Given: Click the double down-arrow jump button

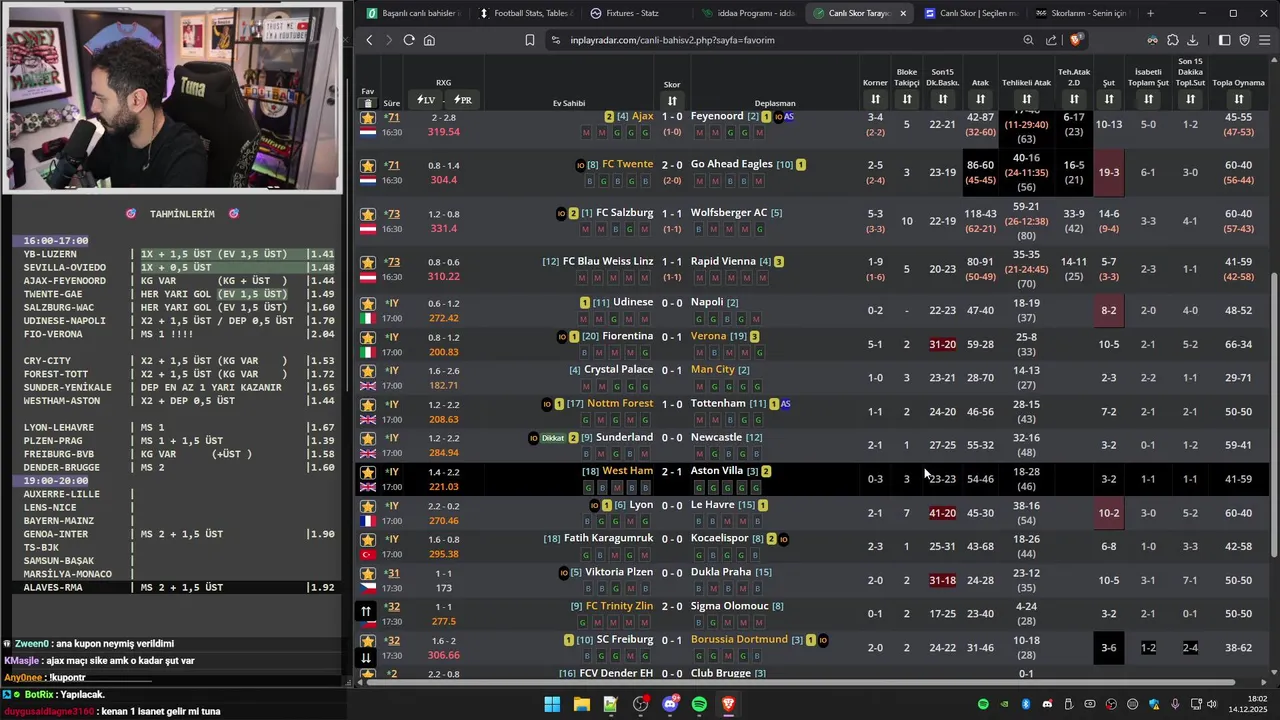Looking at the screenshot, I should 366,657.
